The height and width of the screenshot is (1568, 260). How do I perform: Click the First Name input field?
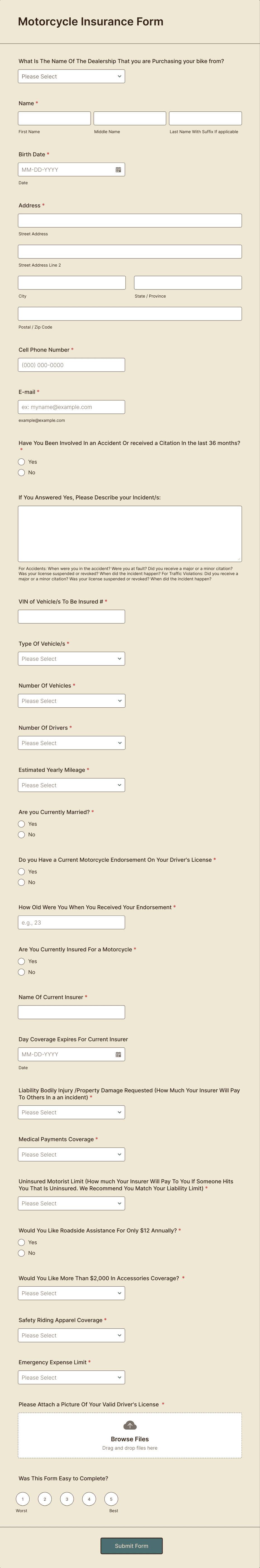point(54,118)
